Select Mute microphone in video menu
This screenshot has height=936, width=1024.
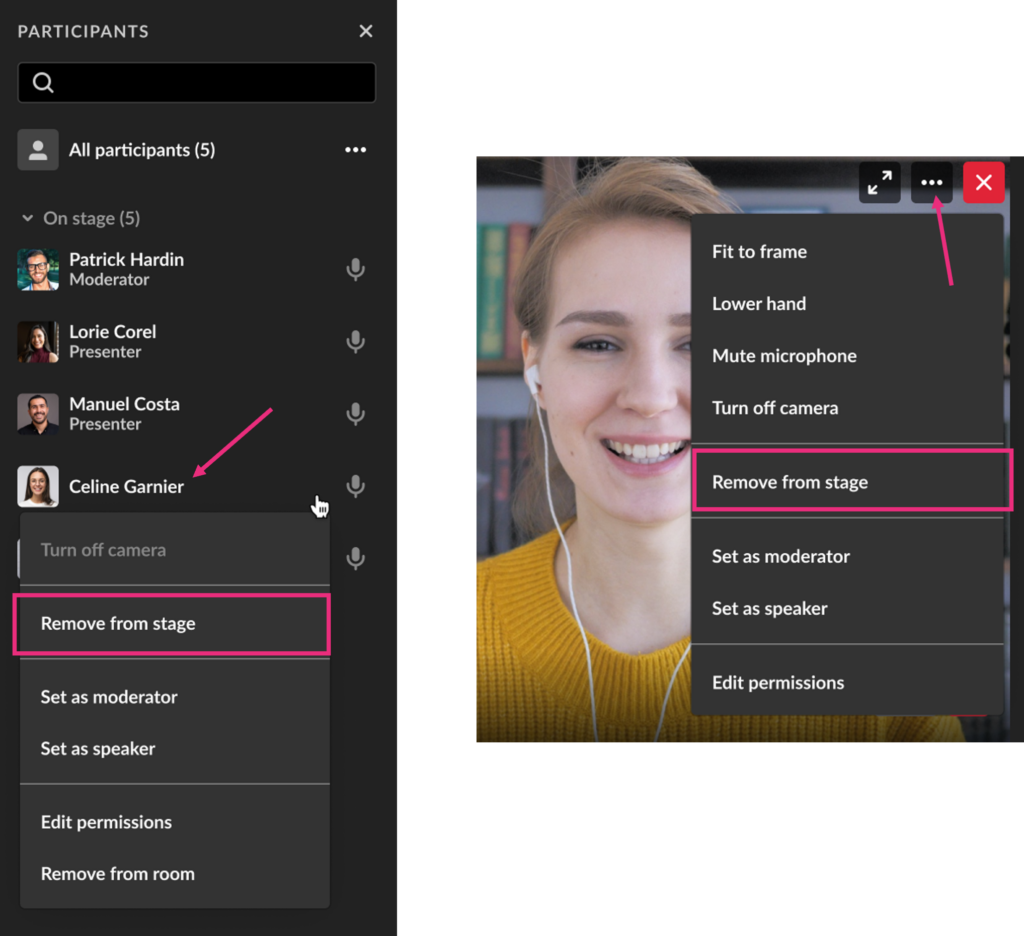tap(784, 356)
